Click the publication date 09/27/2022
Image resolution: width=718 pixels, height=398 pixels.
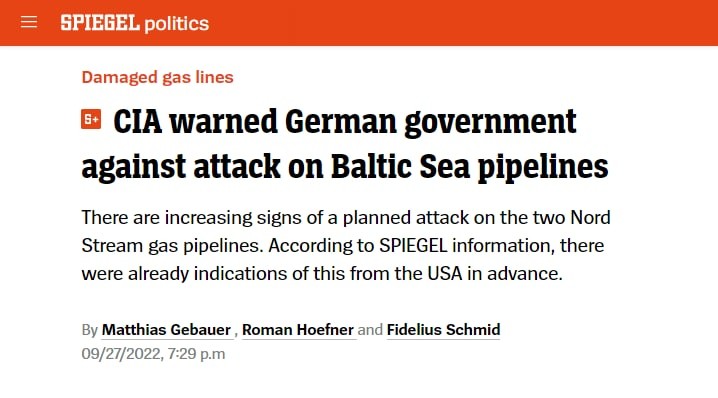121,354
